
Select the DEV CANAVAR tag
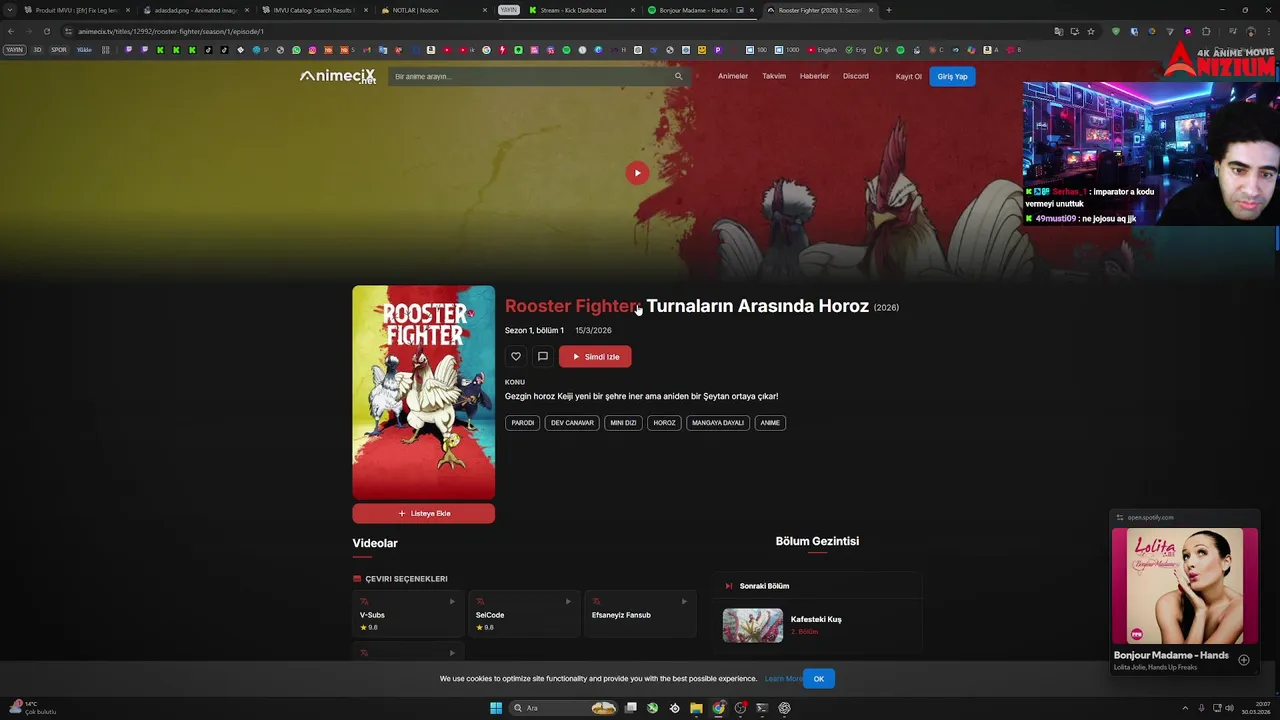(x=572, y=423)
